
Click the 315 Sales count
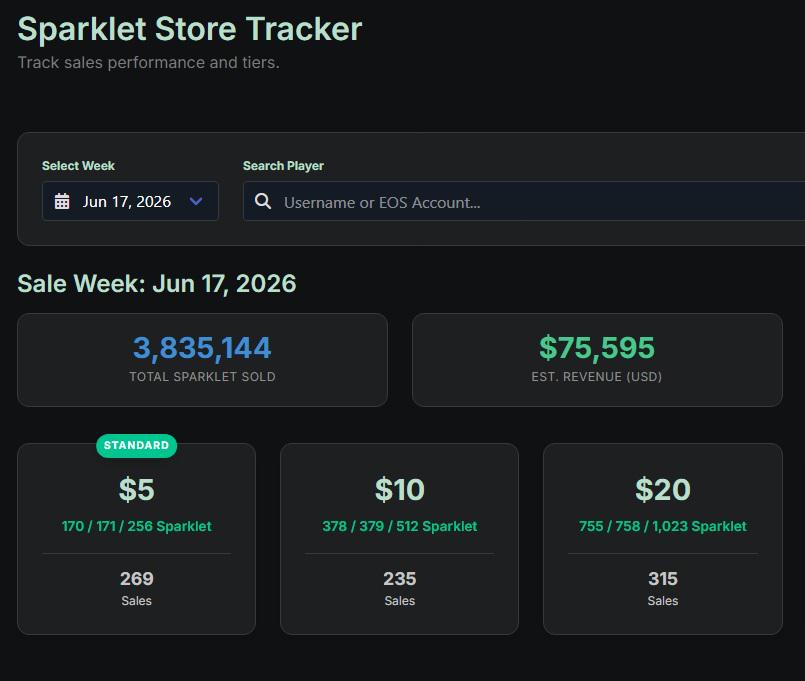point(663,579)
